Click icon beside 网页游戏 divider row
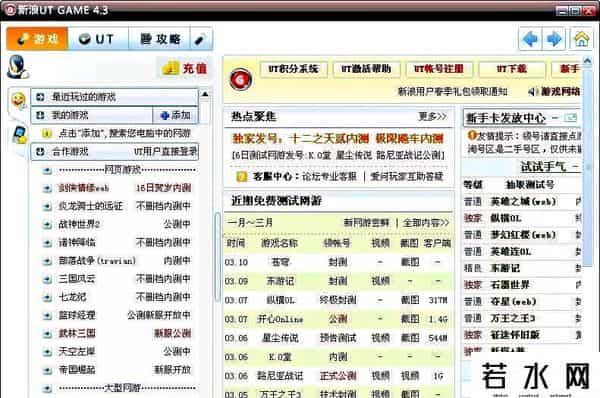The image size is (600, 398). pos(47,170)
